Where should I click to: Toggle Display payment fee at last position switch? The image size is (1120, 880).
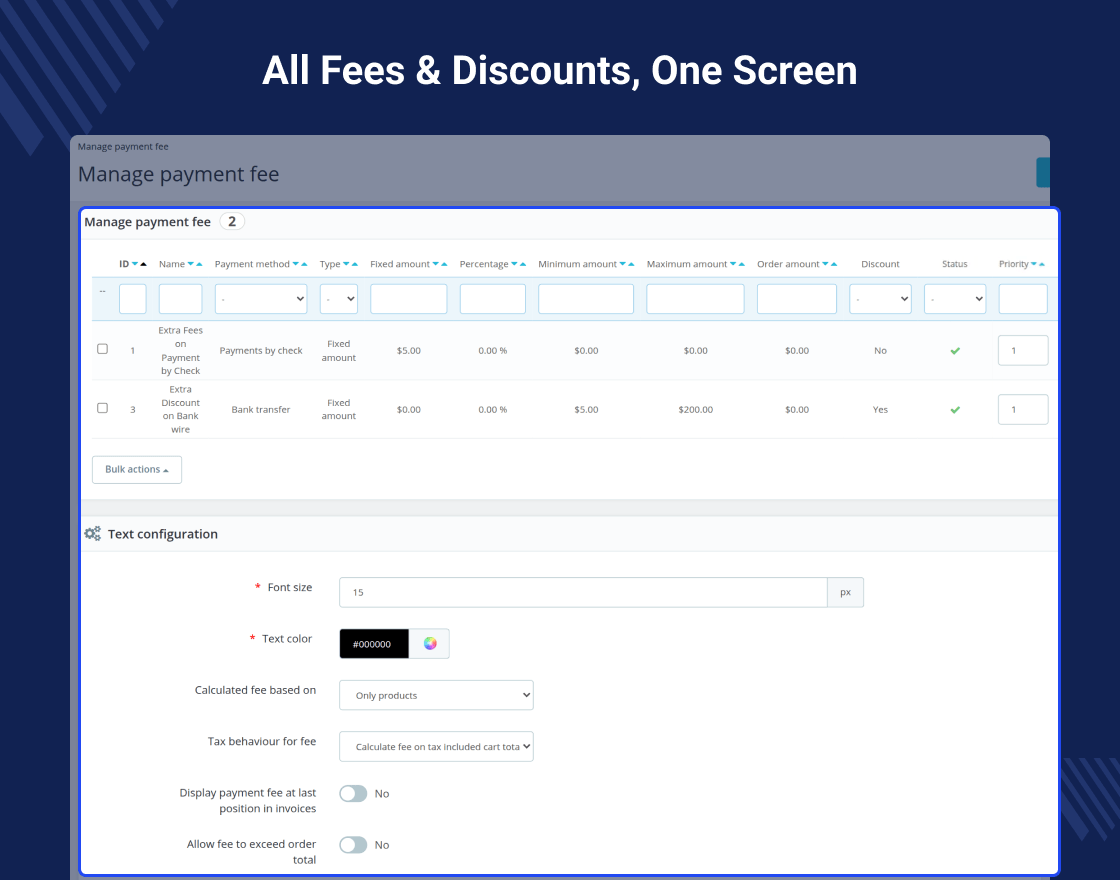[353, 794]
